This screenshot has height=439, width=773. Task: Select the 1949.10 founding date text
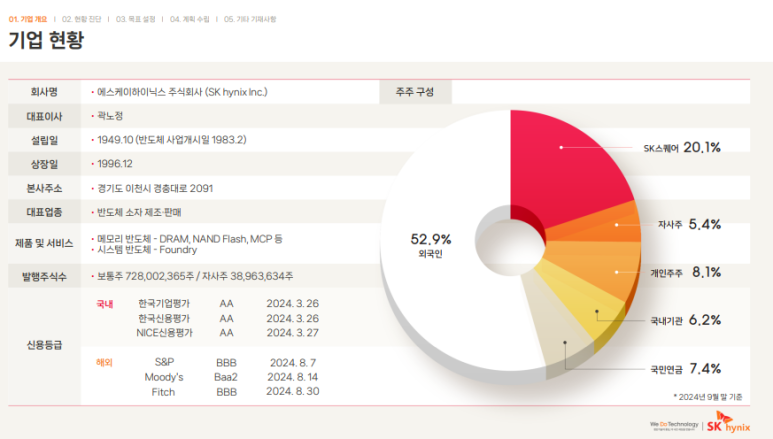pyautogui.click(x=172, y=140)
